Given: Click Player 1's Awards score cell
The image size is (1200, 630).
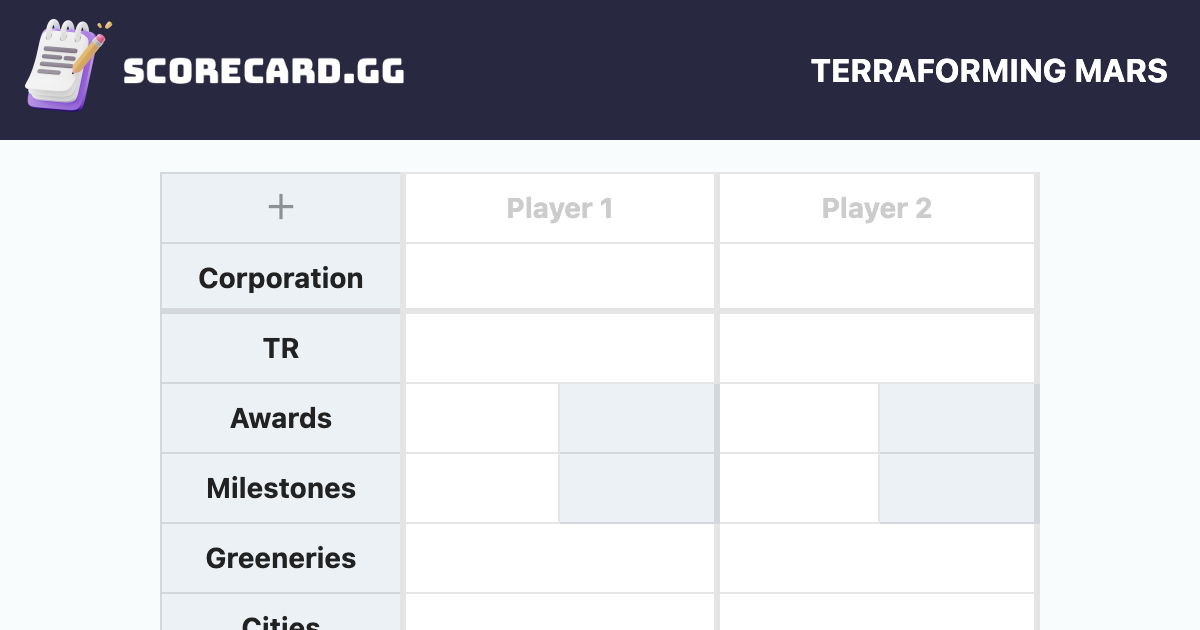Looking at the screenshot, I should point(480,418).
